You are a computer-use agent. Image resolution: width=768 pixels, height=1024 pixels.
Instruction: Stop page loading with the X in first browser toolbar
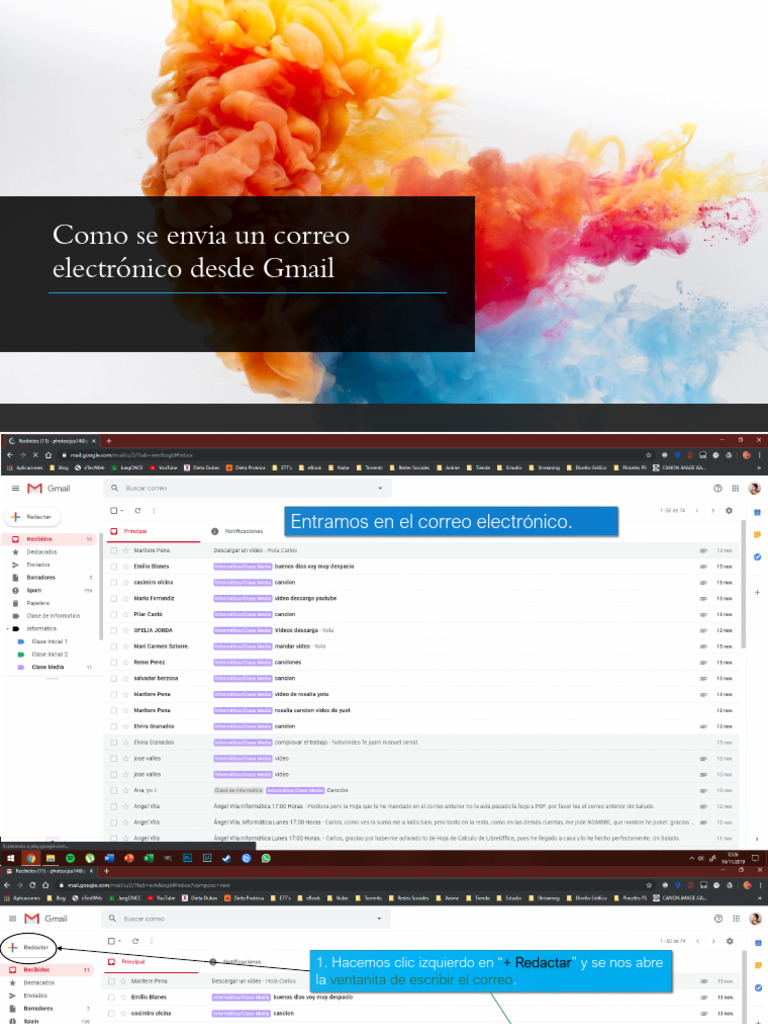pos(35,455)
